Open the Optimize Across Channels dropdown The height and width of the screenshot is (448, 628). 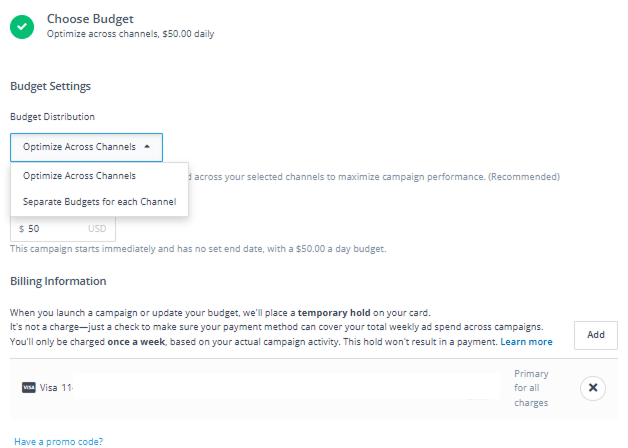coord(86,147)
